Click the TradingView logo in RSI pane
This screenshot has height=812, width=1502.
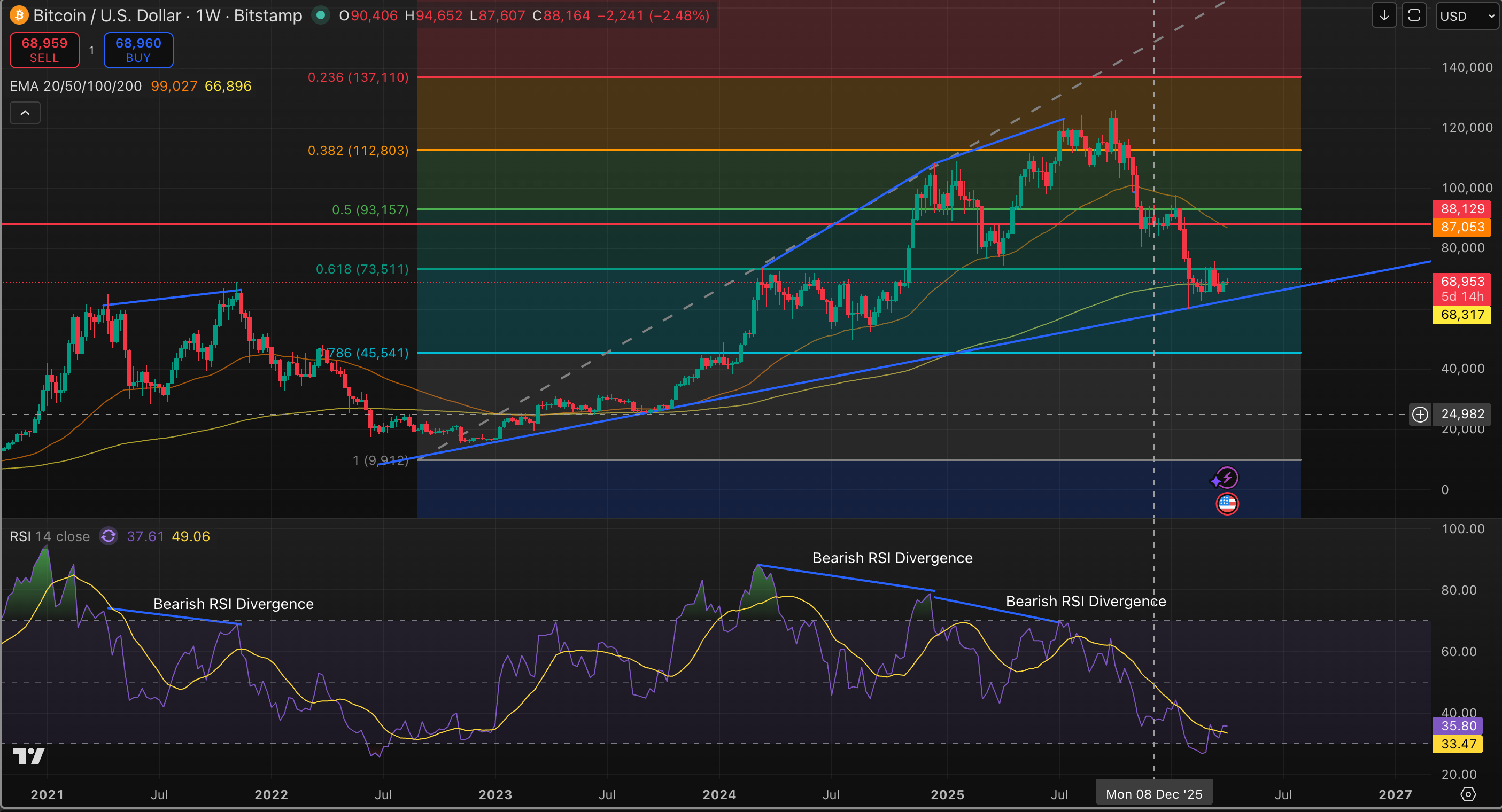point(28,756)
